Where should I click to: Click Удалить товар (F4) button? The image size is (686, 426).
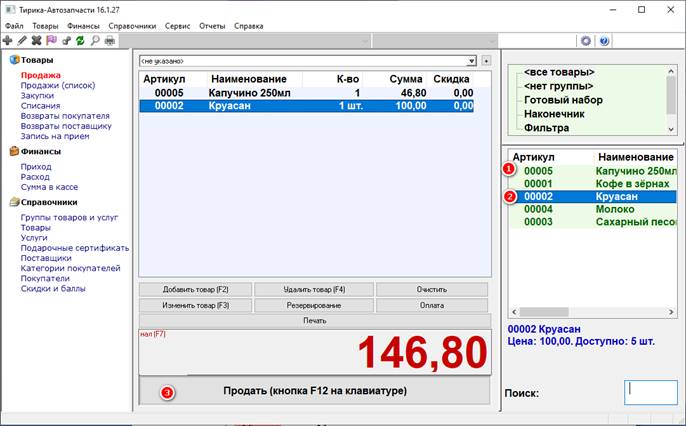pos(314,290)
